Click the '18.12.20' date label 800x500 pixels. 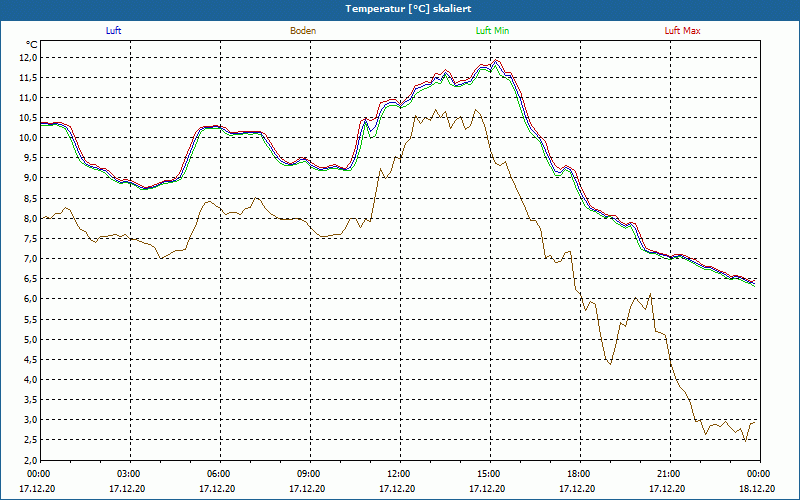(757, 489)
